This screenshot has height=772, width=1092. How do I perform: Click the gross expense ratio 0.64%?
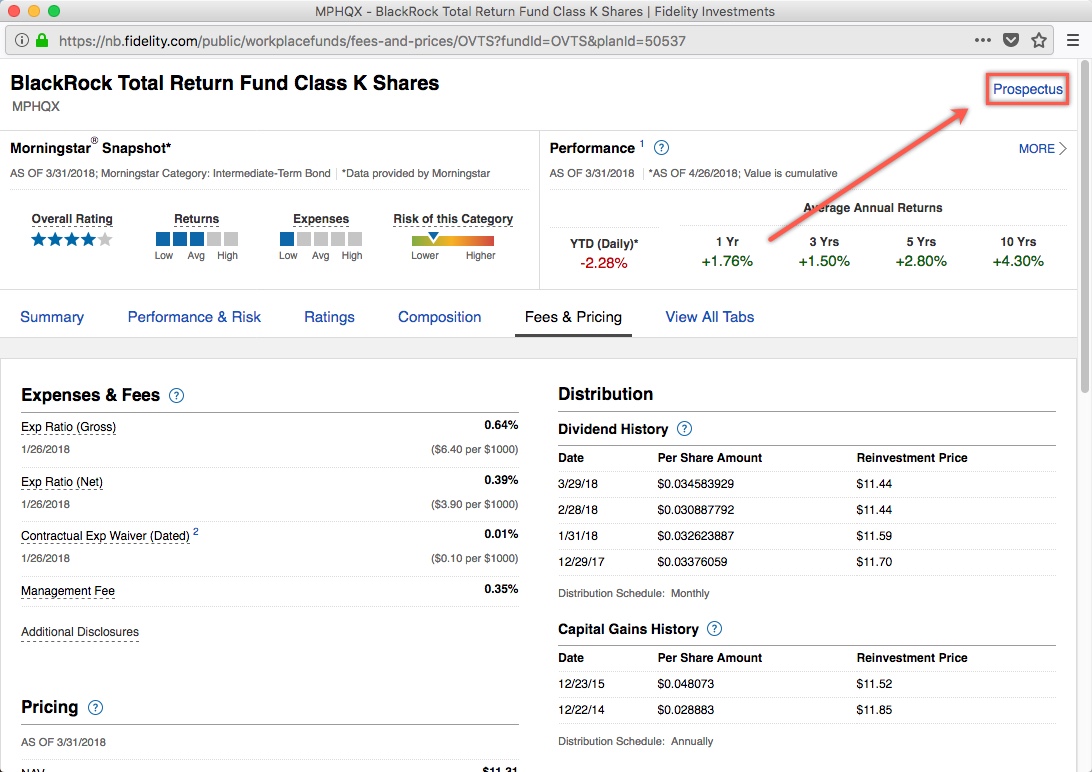click(501, 425)
